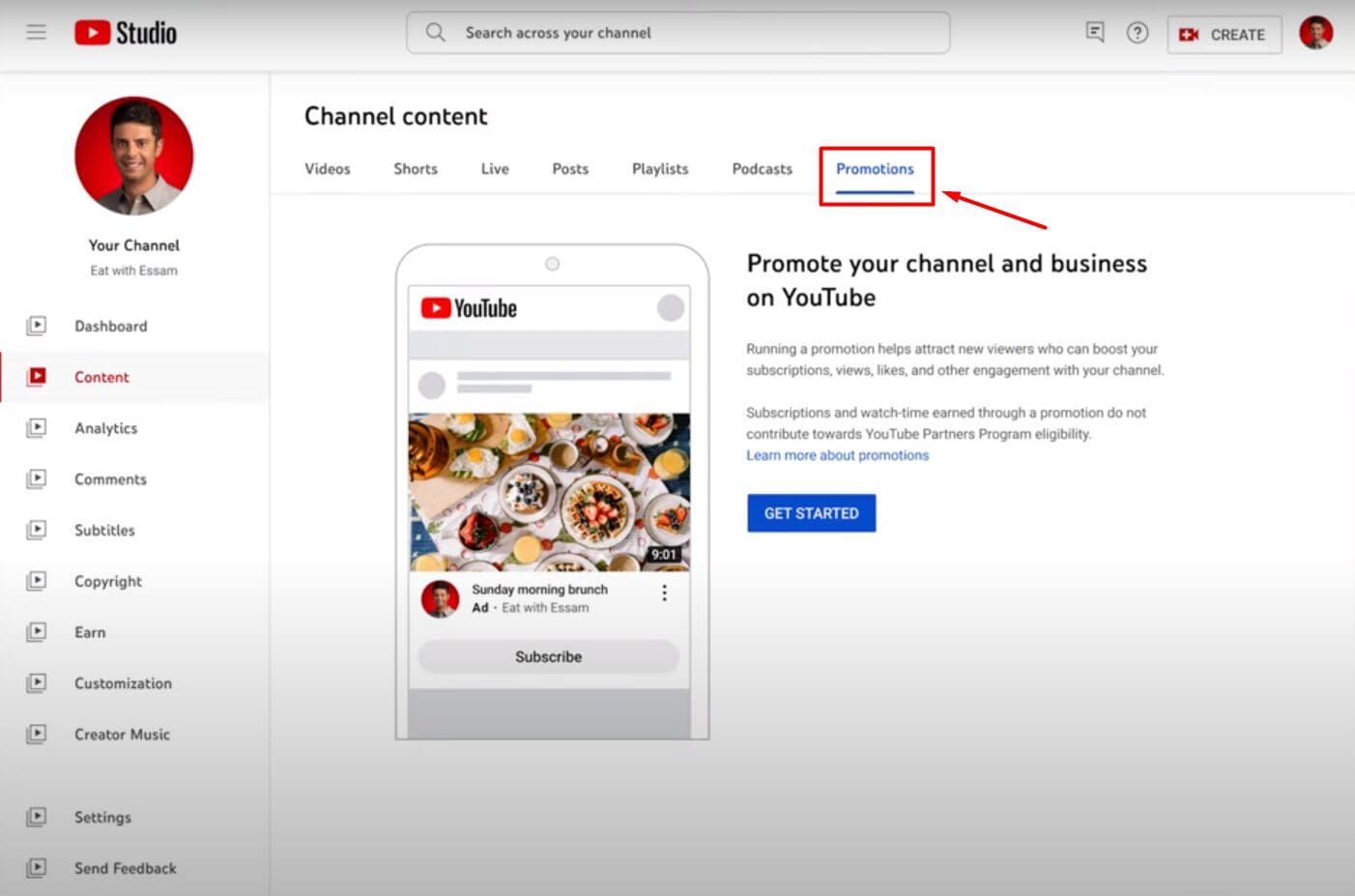Open the Dashboard section in the sidebar

(110, 326)
